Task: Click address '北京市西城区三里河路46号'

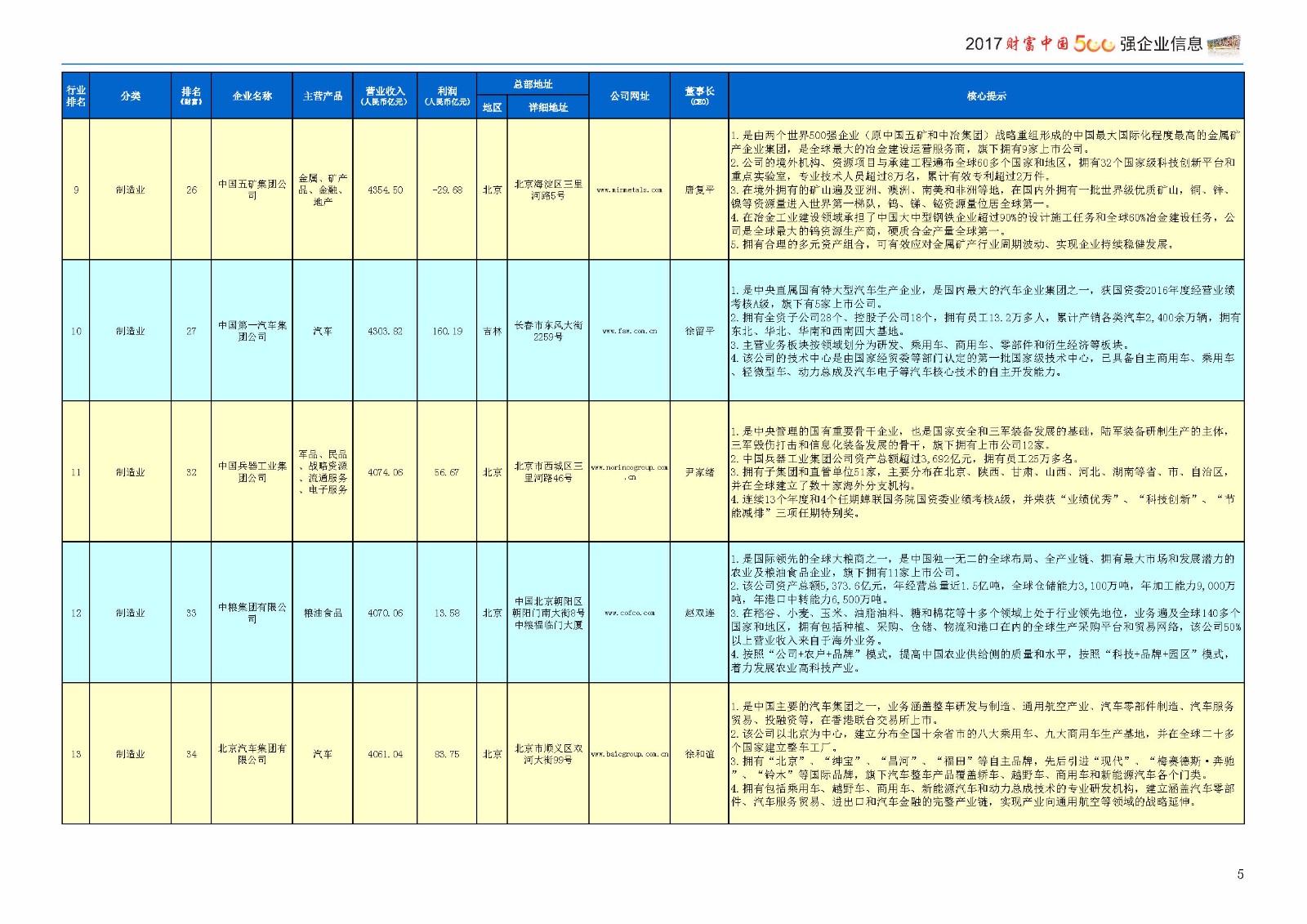Action: point(547,472)
